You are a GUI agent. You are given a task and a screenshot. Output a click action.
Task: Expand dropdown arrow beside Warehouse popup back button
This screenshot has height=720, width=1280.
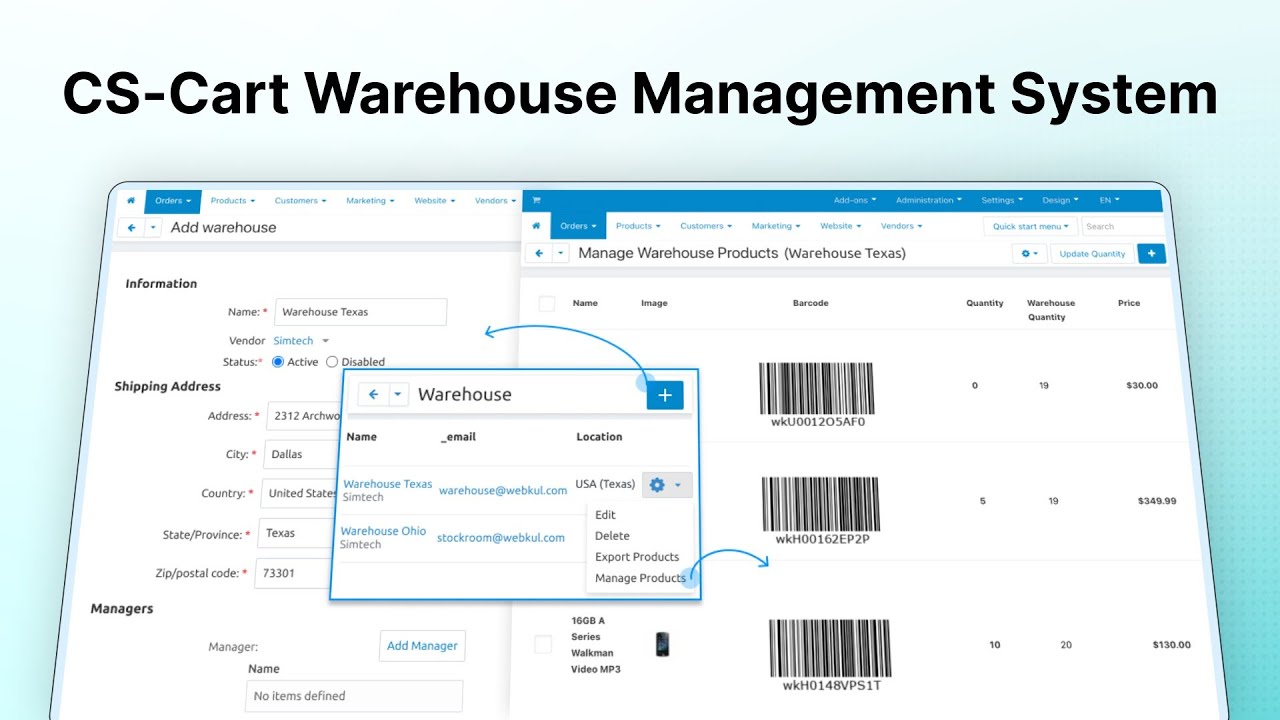tap(398, 394)
